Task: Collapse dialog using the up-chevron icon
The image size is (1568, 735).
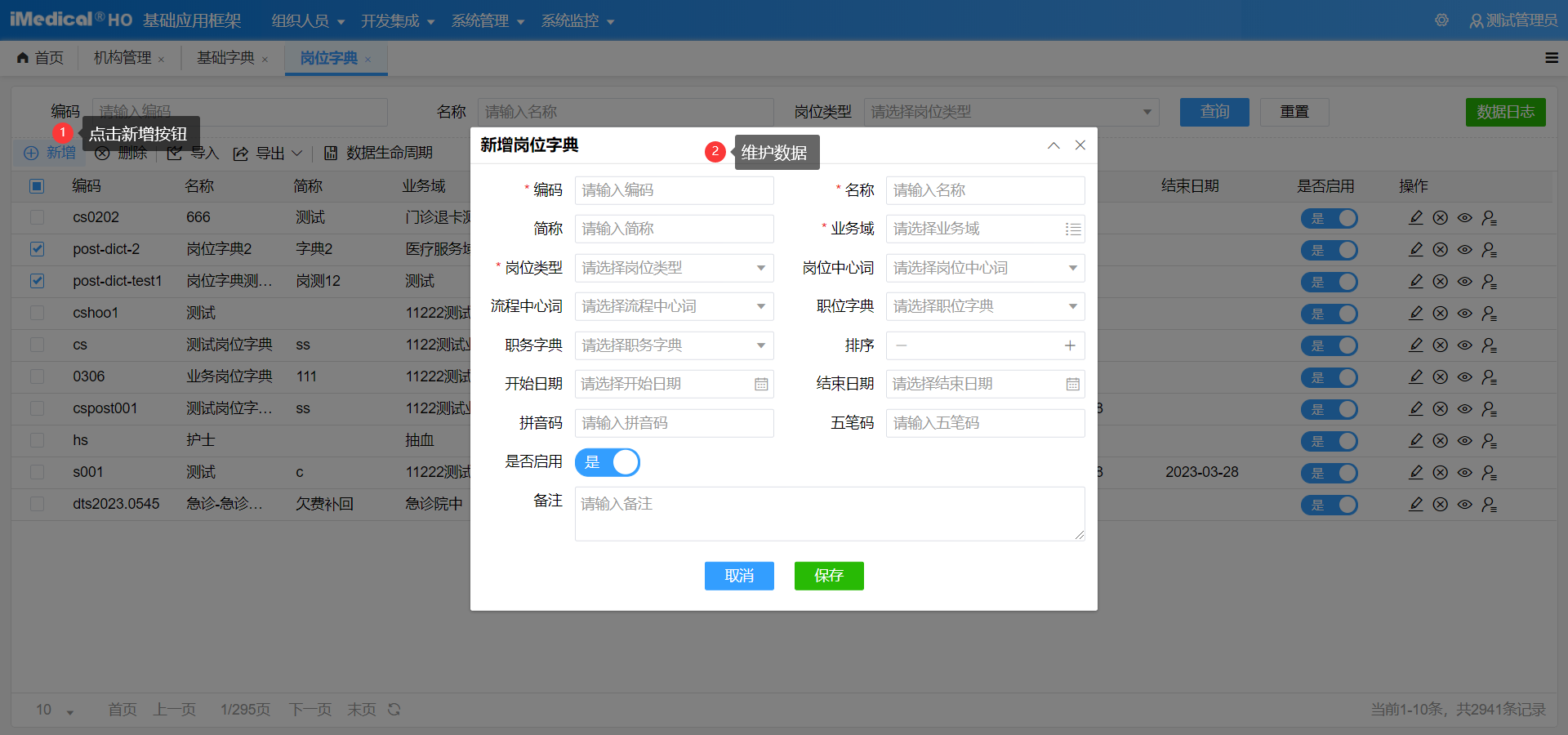Action: coord(1053,145)
